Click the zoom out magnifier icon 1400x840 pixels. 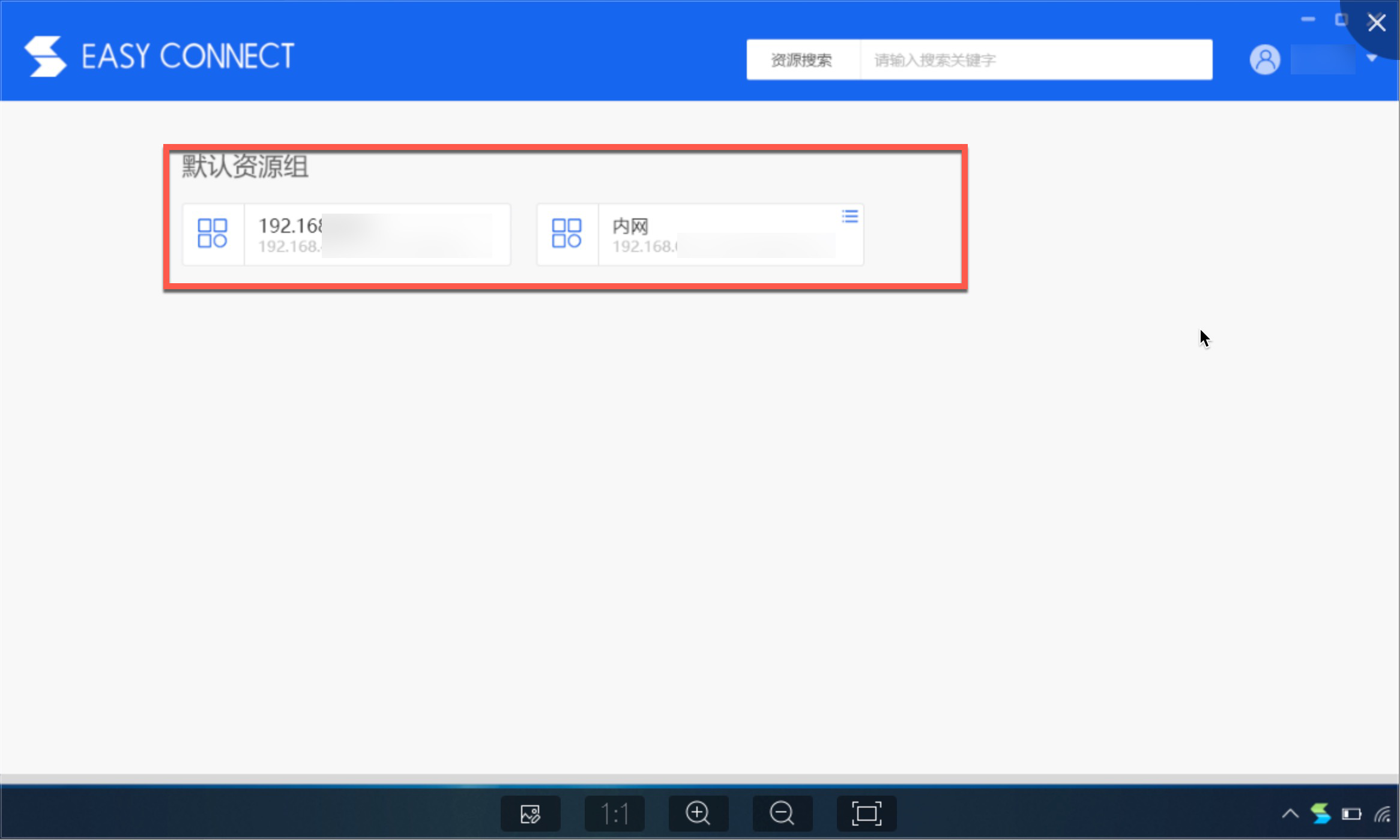[x=782, y=814]
